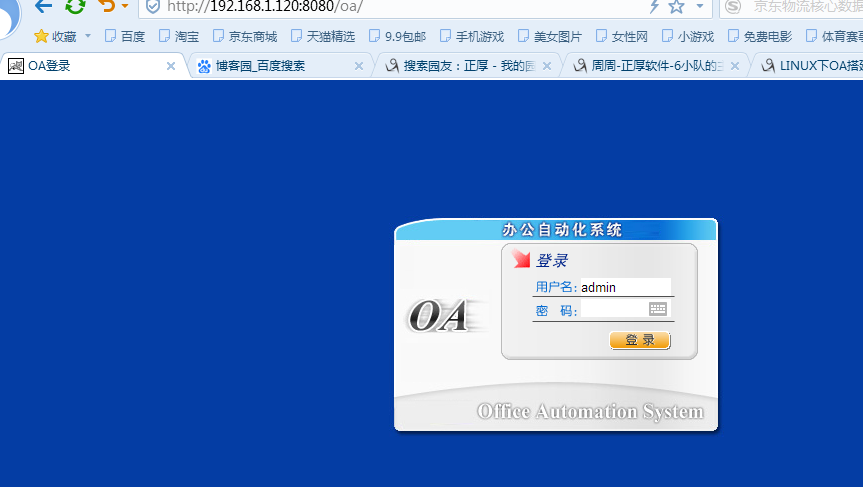Viewport: 863px width, 487px height.
Task: Click the username field containing admin
Action: pos(625,287)
